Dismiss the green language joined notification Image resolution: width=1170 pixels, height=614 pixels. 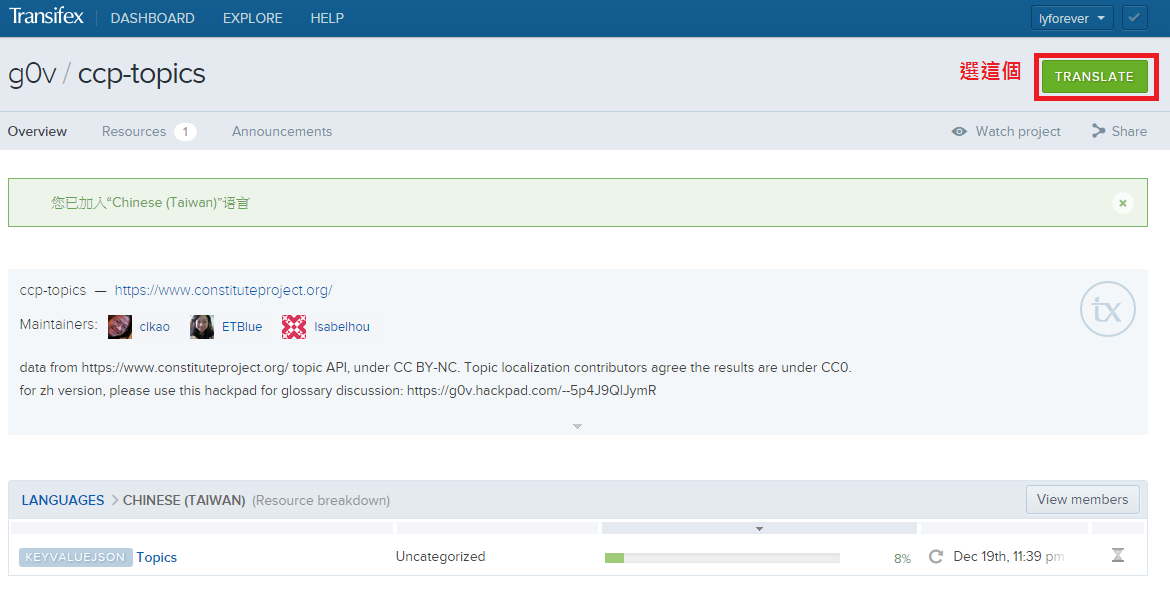[x=1122, y=203]
